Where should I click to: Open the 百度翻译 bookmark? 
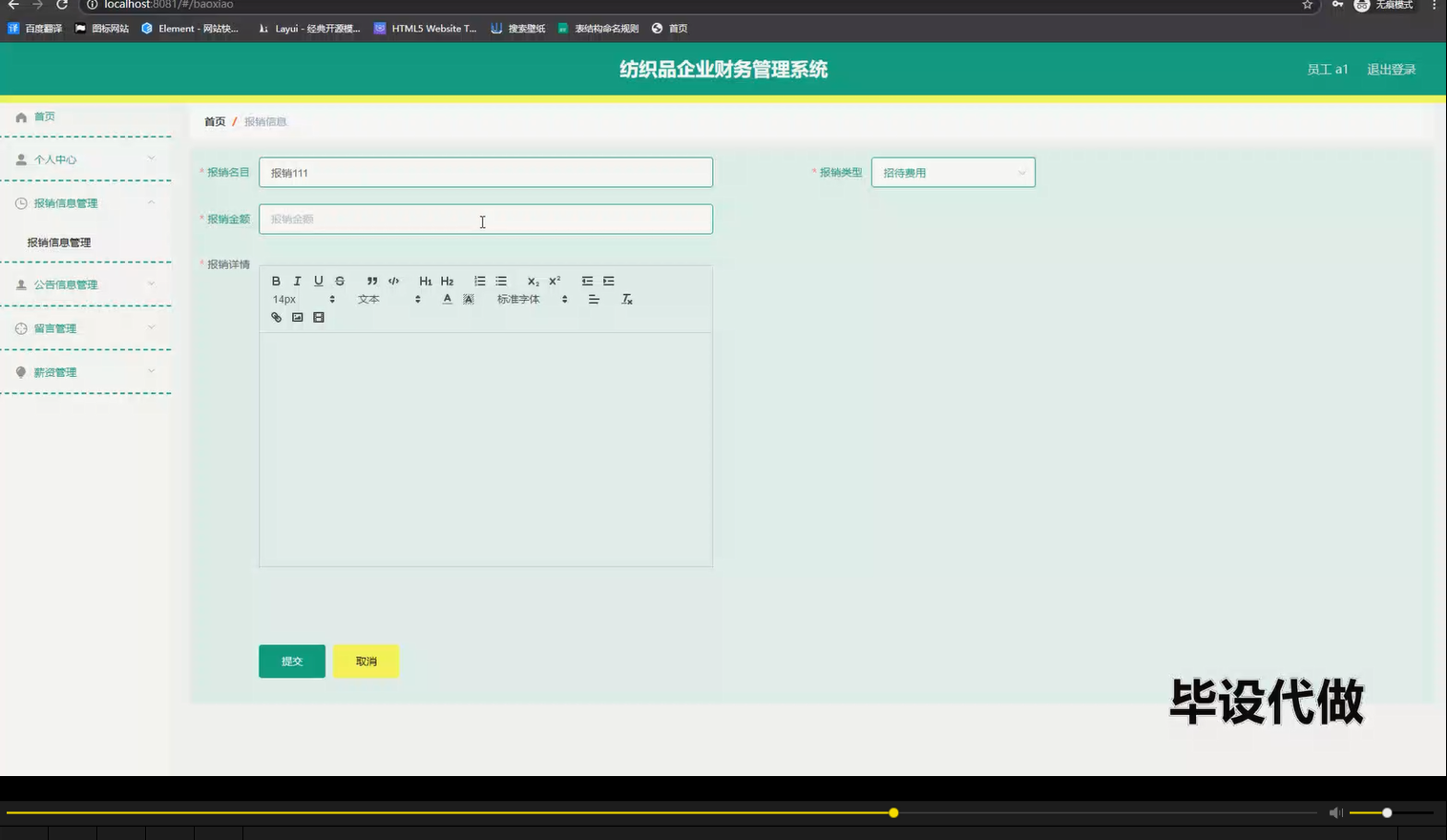(x=35, y=29)
